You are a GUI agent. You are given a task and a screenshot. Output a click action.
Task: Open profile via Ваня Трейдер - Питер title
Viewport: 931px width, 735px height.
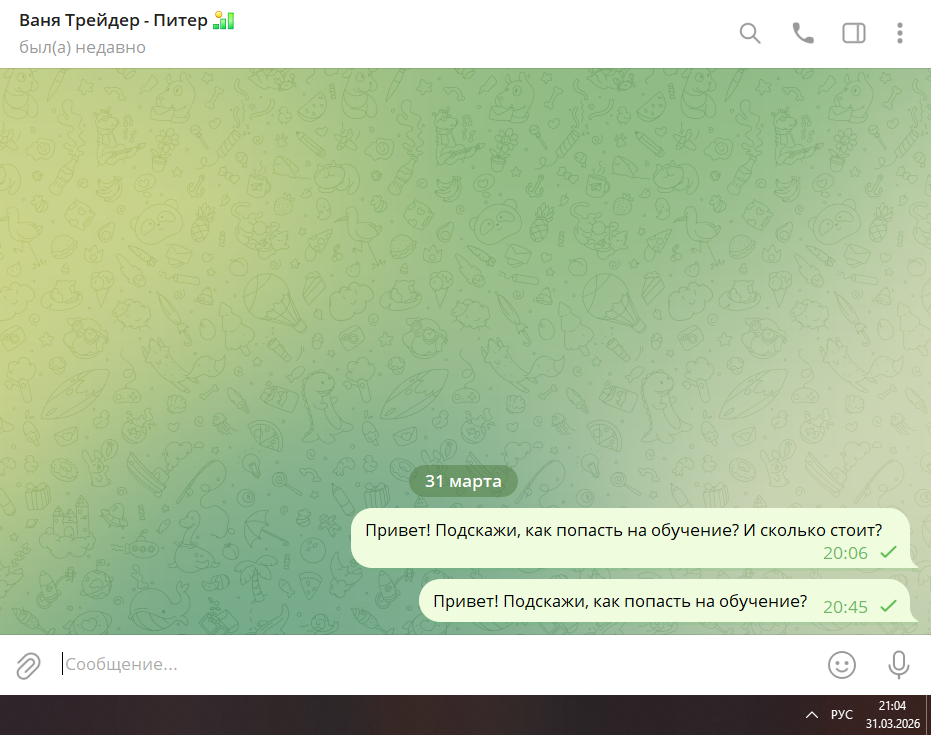point(115,21)
